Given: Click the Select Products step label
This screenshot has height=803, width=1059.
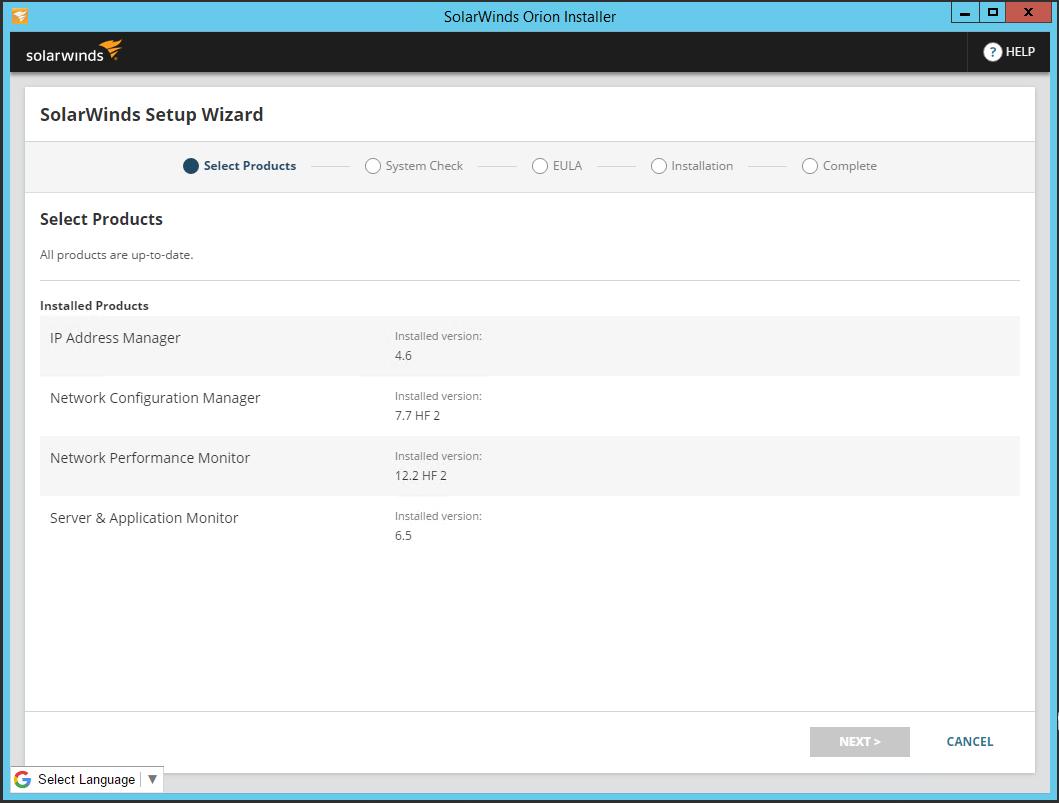Looking at the screenshot, I should click(x=250, y=166).
